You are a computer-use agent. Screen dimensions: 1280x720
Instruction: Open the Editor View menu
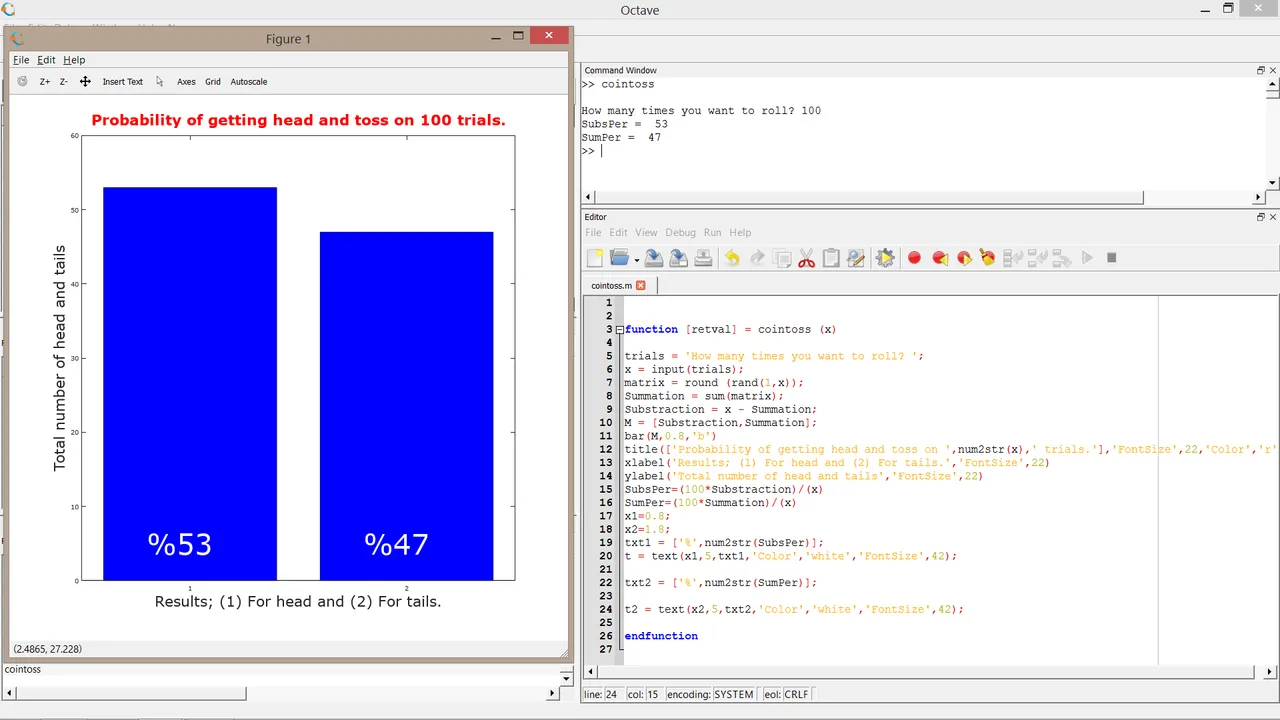click(646, 232)
